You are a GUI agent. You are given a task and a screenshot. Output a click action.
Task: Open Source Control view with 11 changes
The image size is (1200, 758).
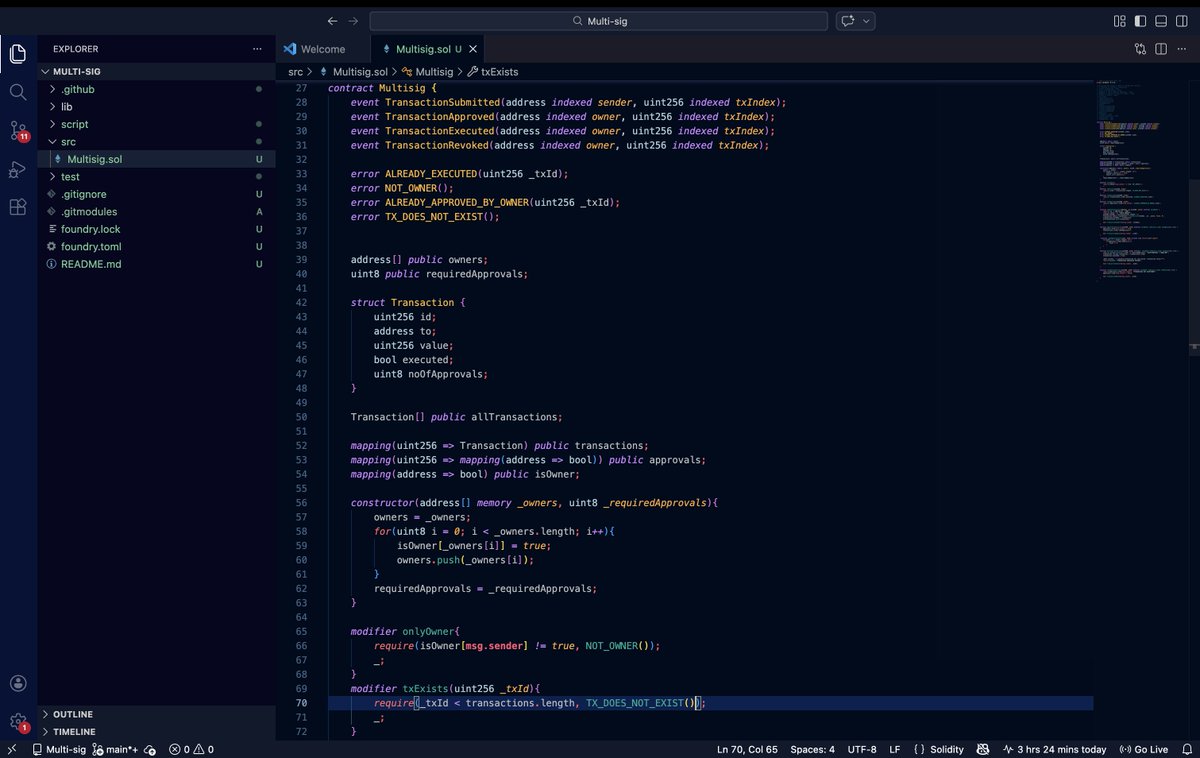click(18, 131)
